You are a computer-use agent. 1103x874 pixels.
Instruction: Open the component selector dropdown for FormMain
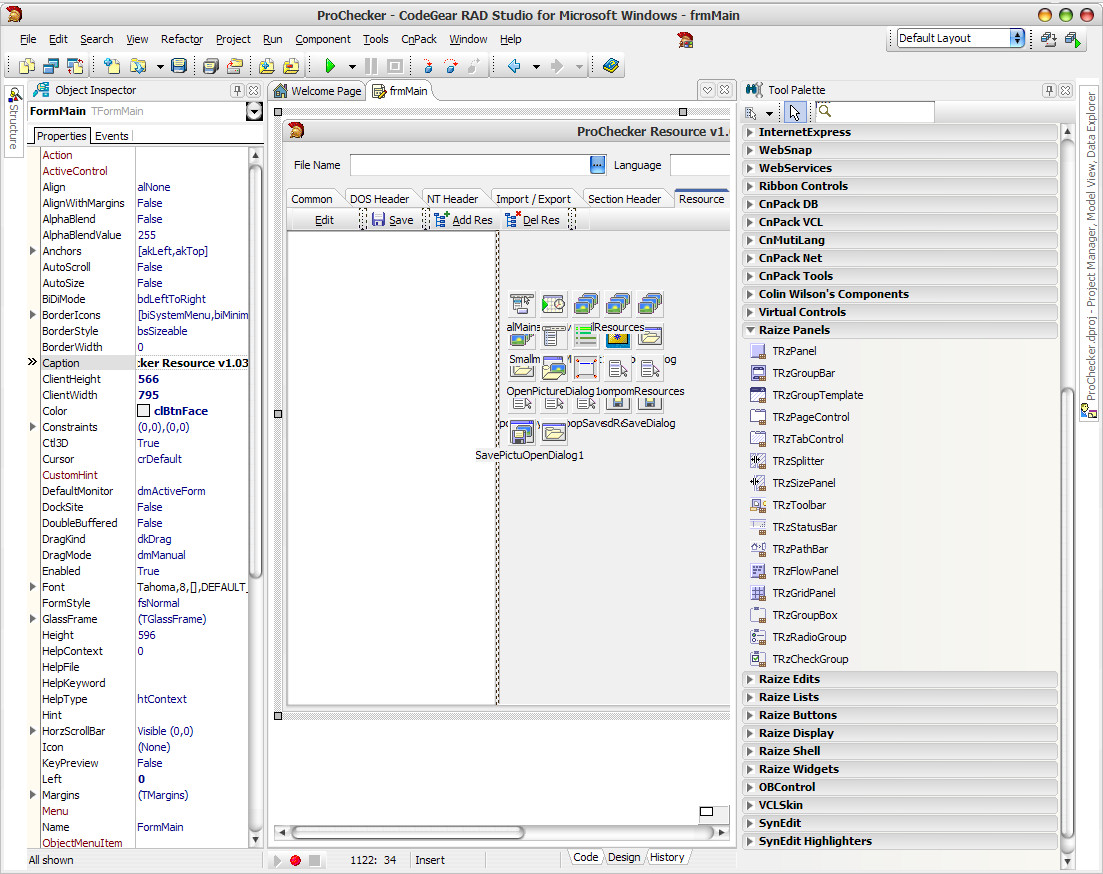pyautogui.click(x=254, y=111)
